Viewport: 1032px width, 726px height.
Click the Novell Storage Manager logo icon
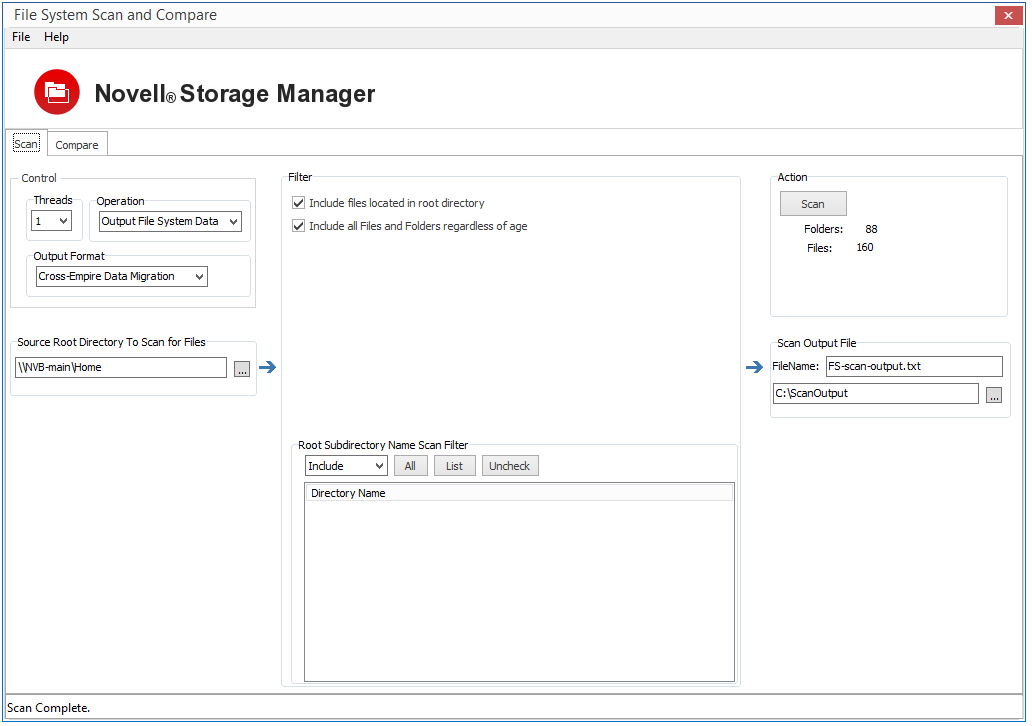coord(57,92)
